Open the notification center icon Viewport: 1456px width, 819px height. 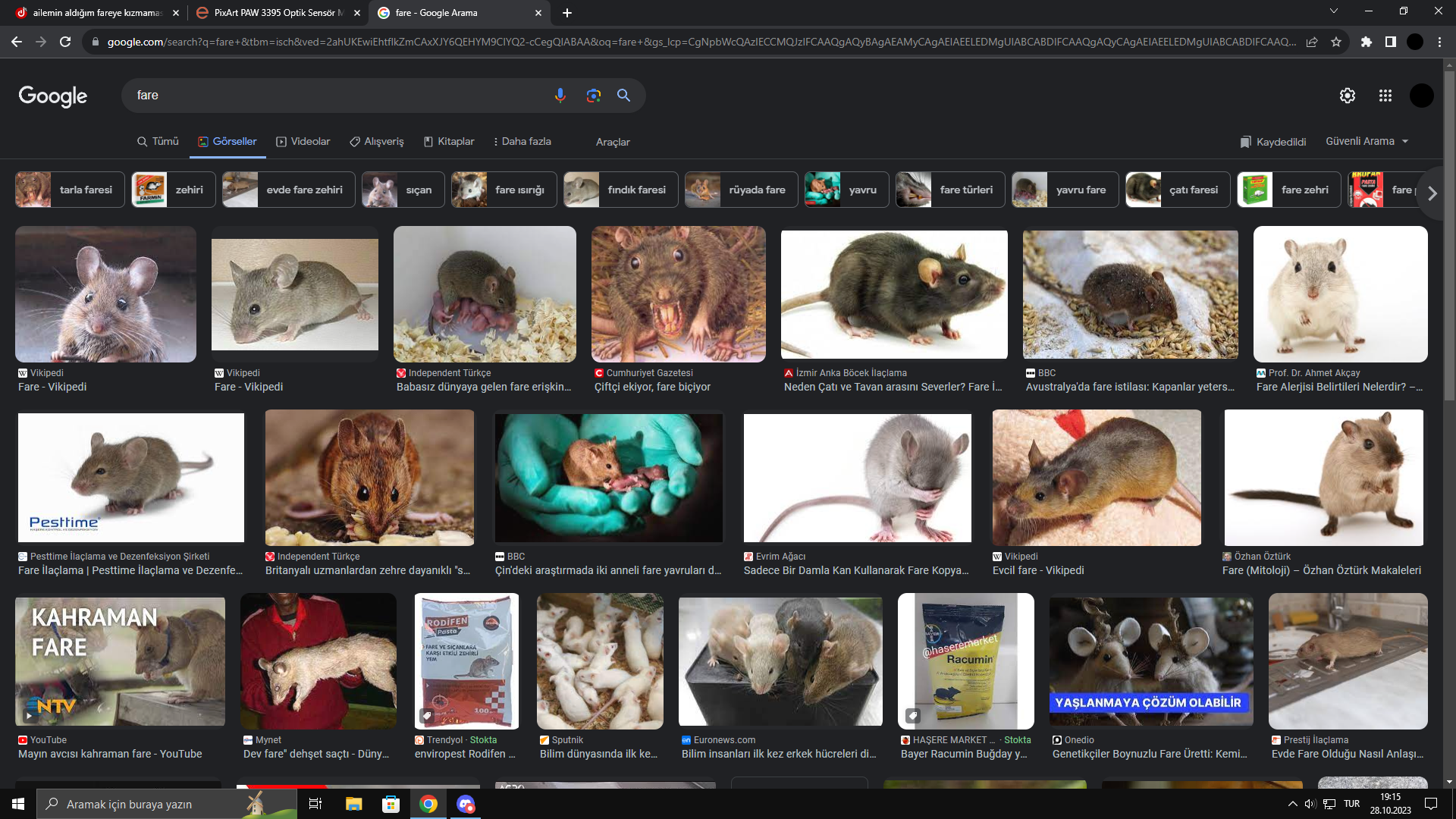click(1431, 804)
